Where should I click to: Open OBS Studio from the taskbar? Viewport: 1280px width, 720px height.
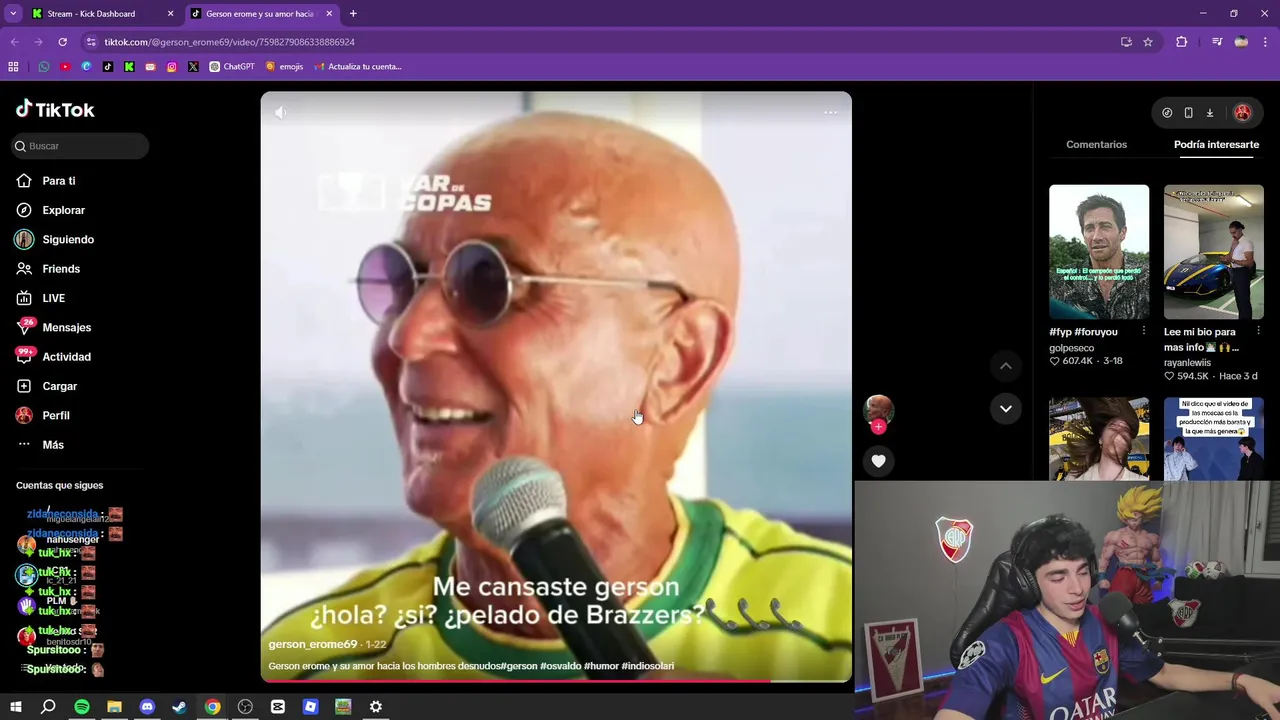point(245,707)
